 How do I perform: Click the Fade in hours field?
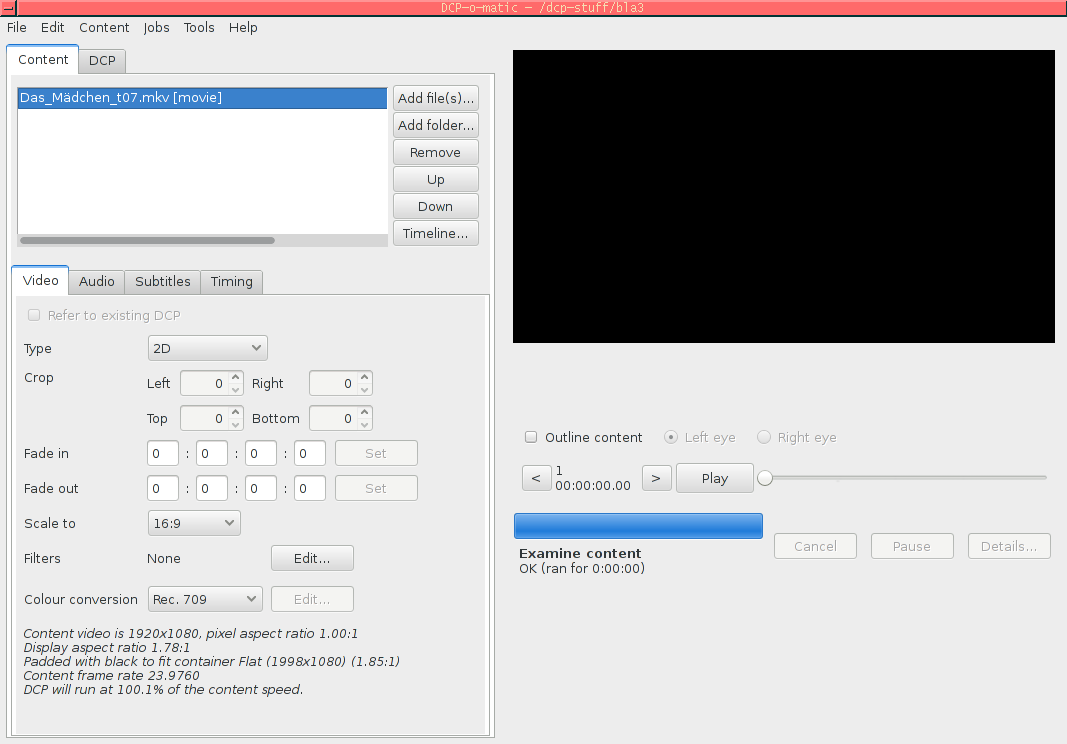(163, 453)
